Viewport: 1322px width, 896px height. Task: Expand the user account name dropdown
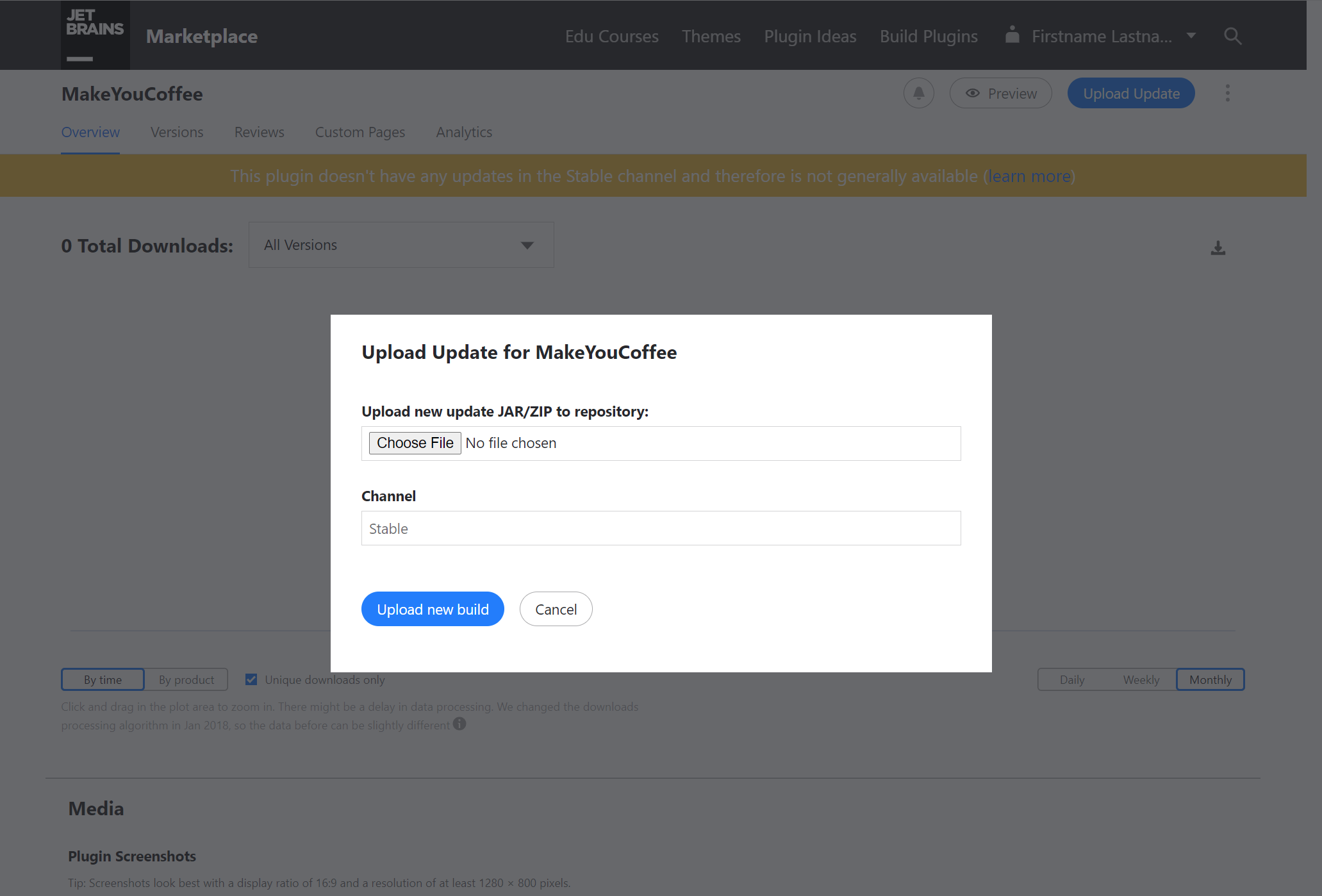[1192, 35]
